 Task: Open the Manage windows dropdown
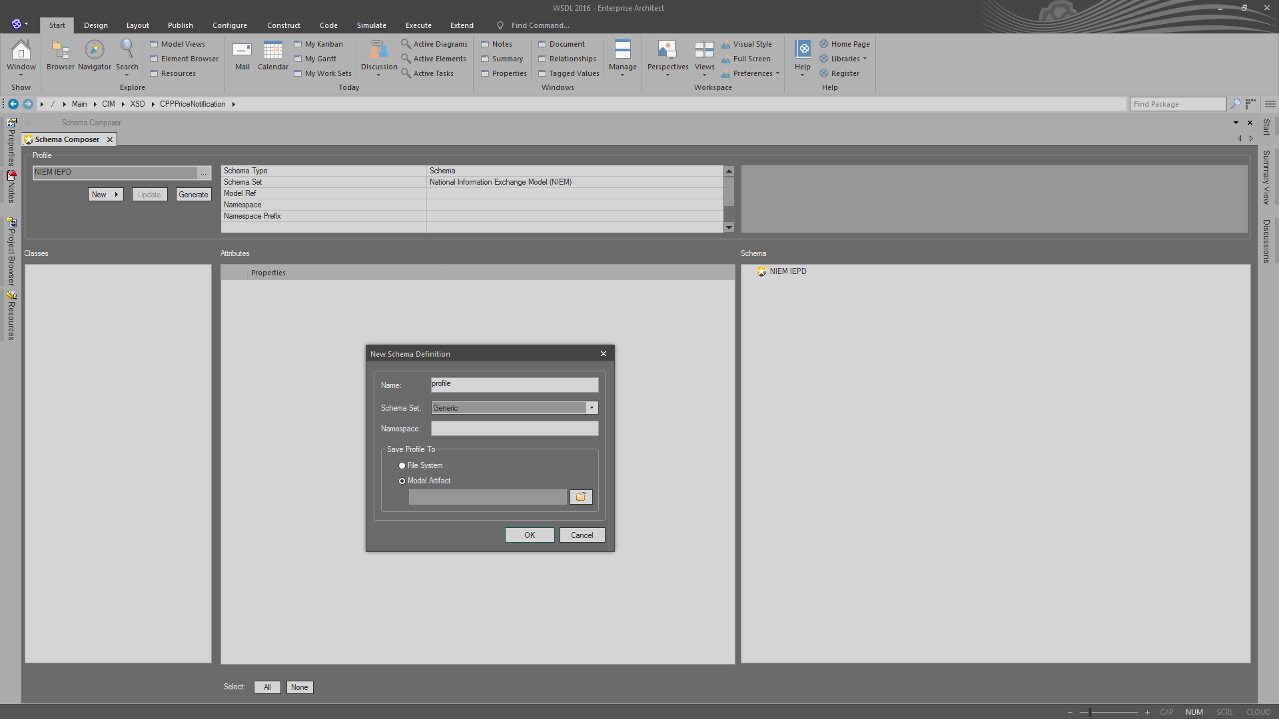click(x=622, y=58)
